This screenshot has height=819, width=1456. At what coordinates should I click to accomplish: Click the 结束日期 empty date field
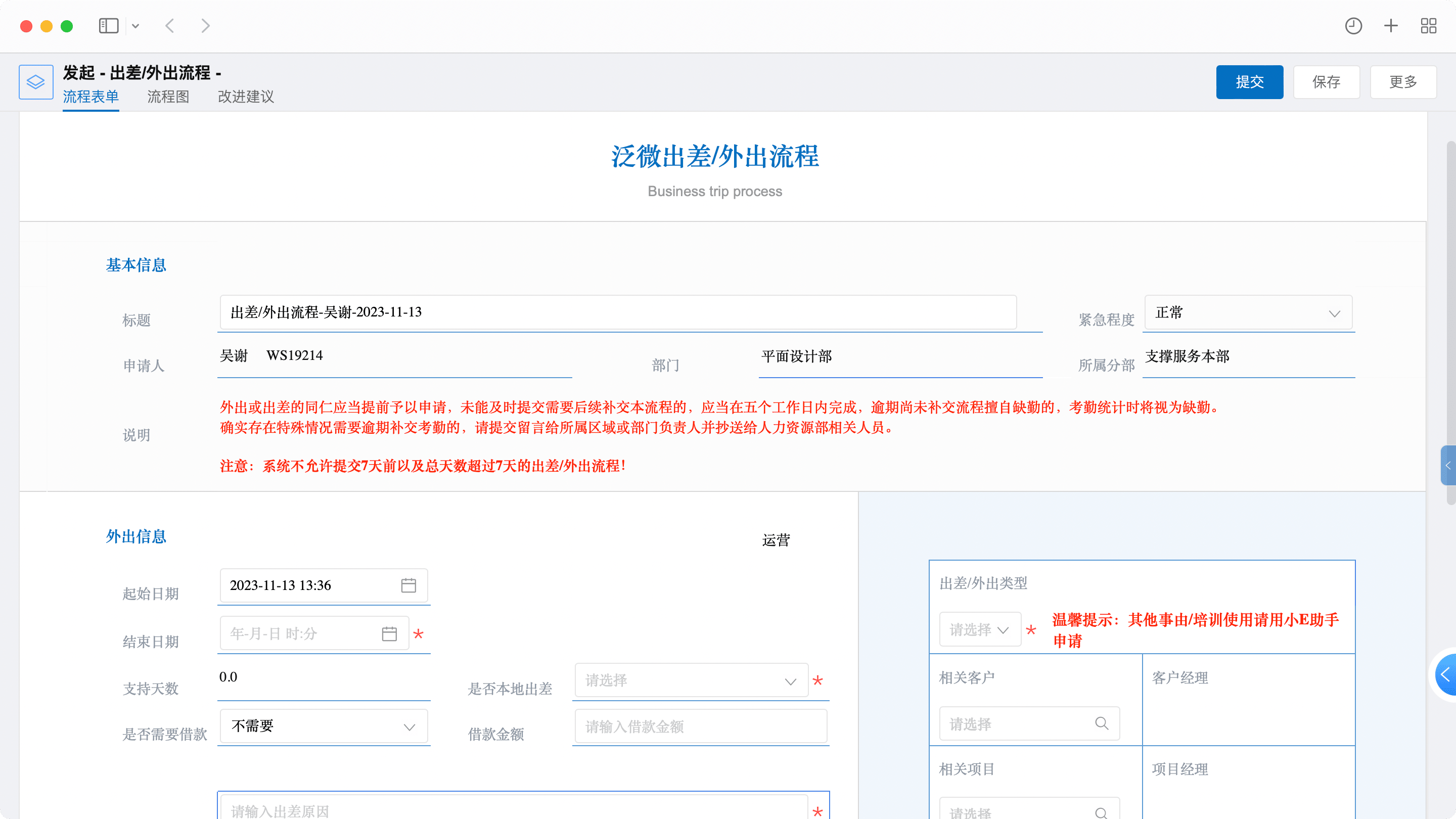pyautogui.click(x=314, y=633)
